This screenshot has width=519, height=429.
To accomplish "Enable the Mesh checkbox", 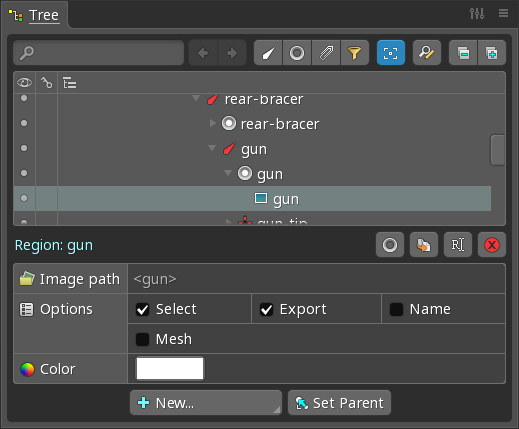I will point(143,339).
